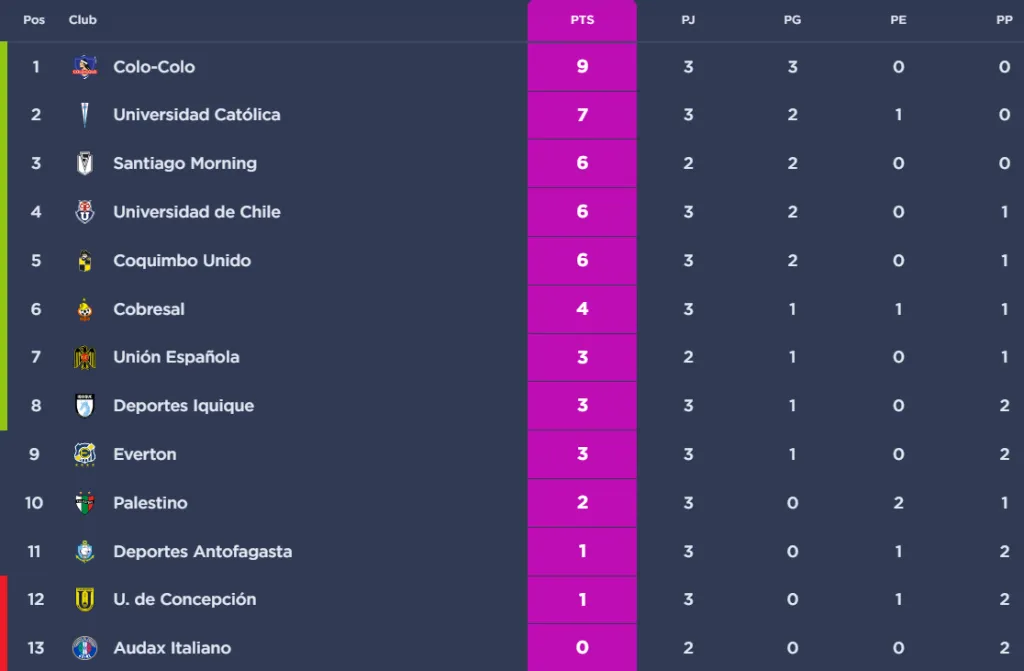The image size is (1024, 671).
Task: Click the Palestino club crest icon
Action: click(85, 503)
